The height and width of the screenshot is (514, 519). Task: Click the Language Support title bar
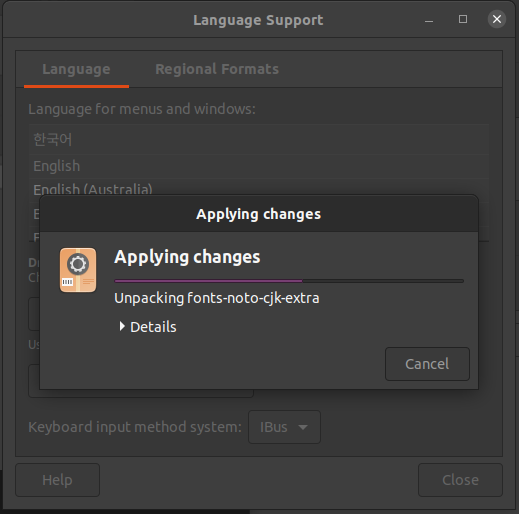pyautogui.click(x=258, y=20)
